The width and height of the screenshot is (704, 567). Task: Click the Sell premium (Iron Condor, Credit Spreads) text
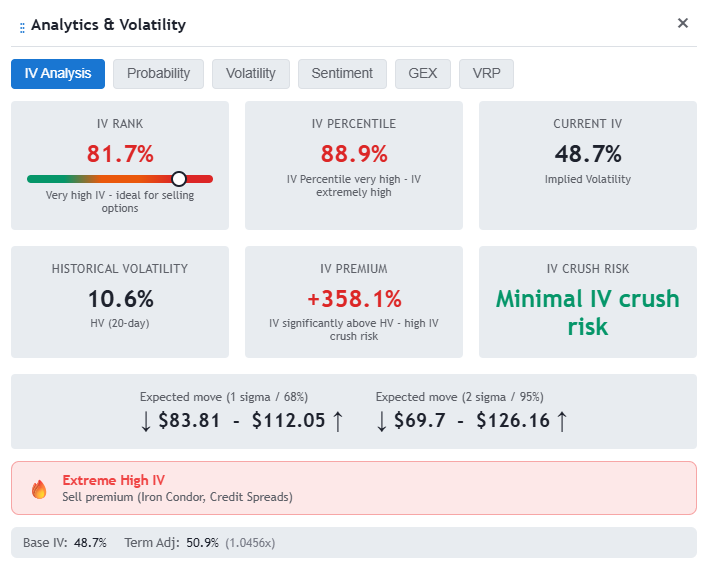tap(177, 497)
